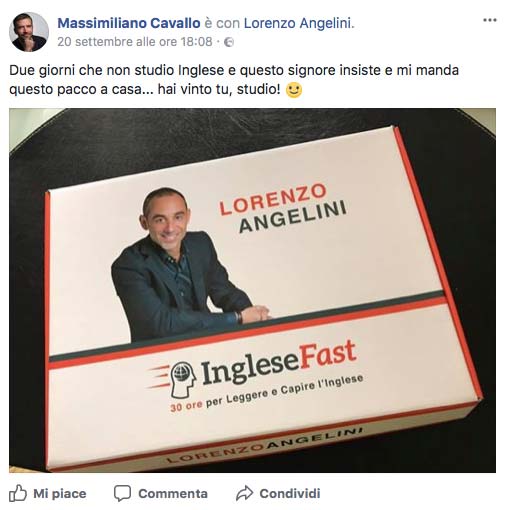Click the portrait of the man on the box

(187, 263)
